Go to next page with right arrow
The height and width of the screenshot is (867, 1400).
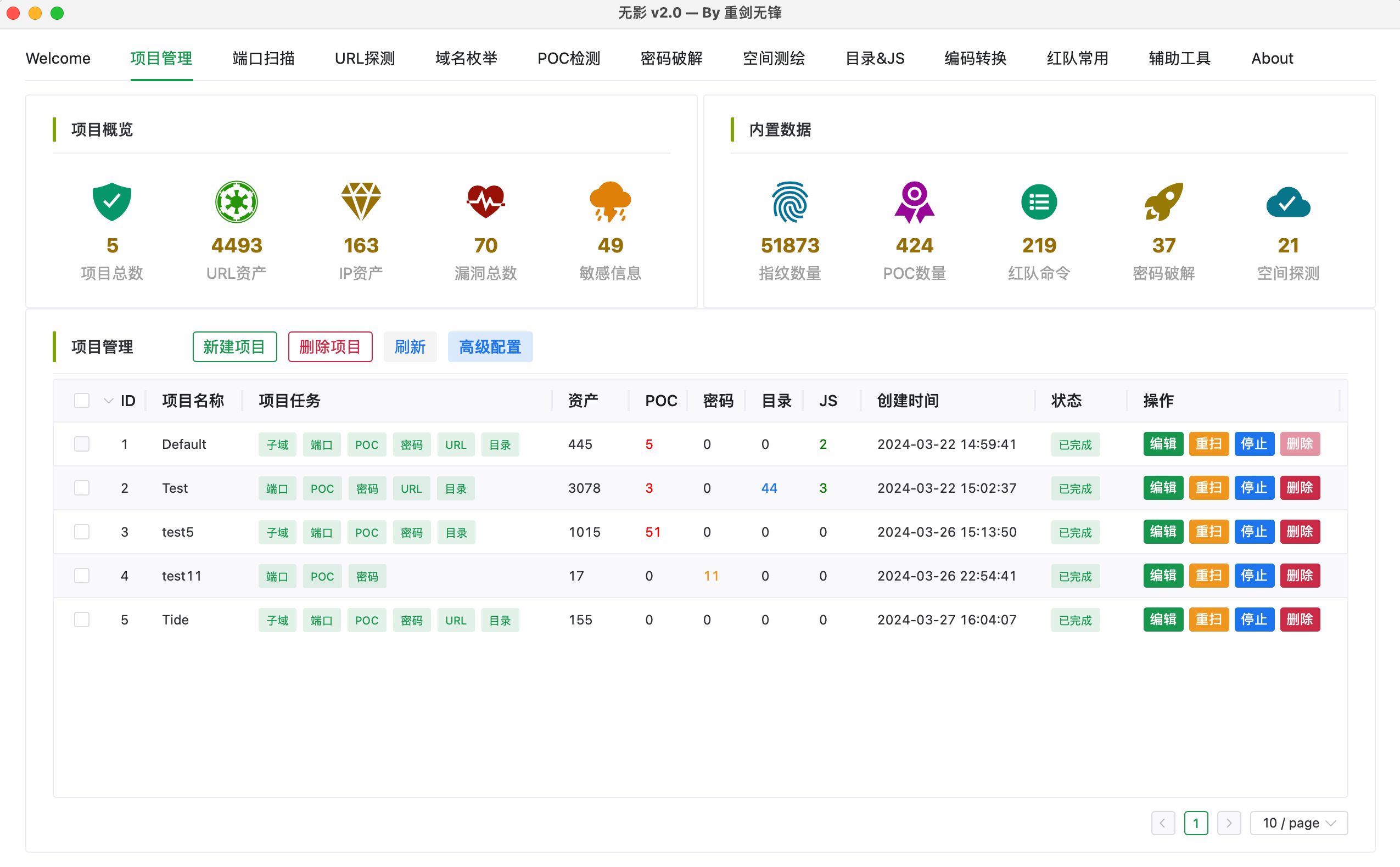pyautogui.click(x=1229, y=823)
